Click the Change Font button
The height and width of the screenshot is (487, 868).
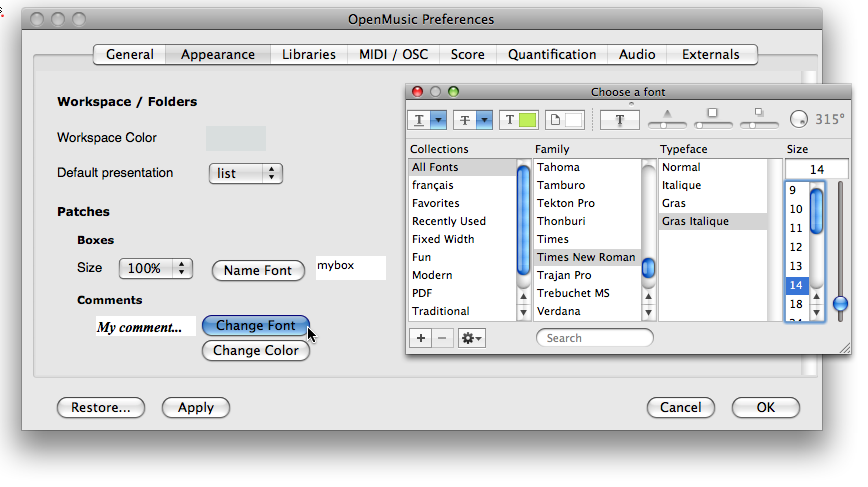pyautogui.click(x=256, y=325)
